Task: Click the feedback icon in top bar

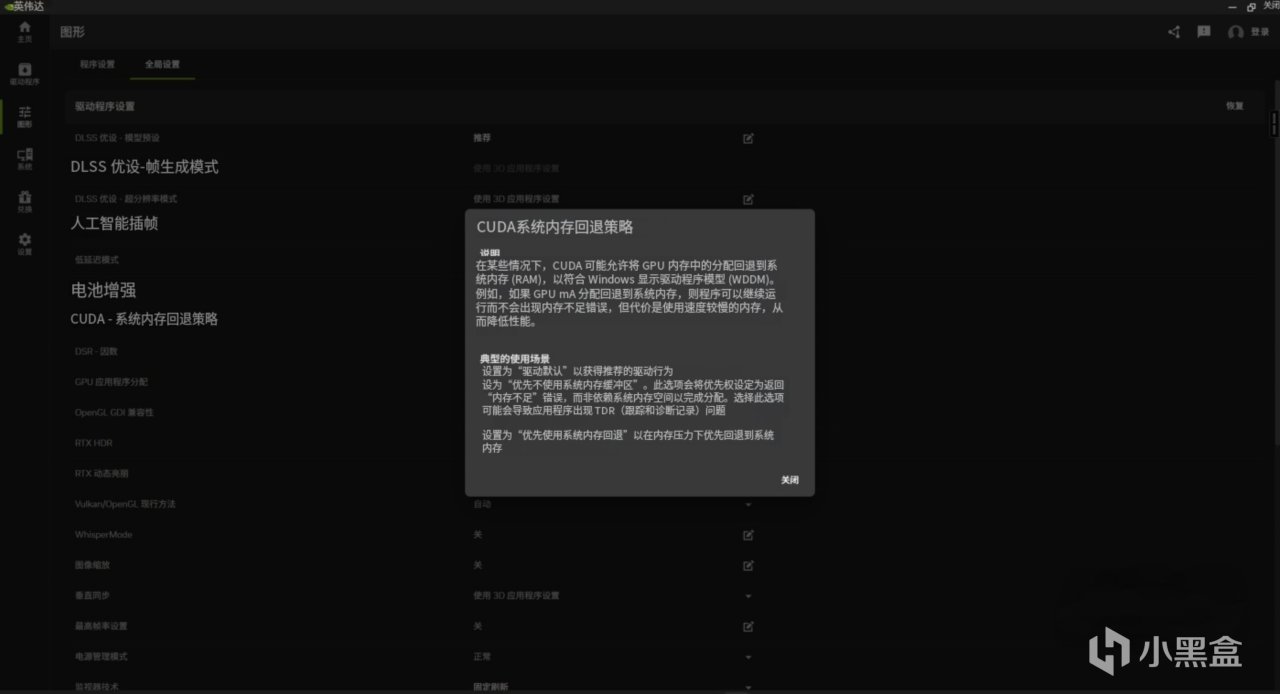Action: (1204, 32)
